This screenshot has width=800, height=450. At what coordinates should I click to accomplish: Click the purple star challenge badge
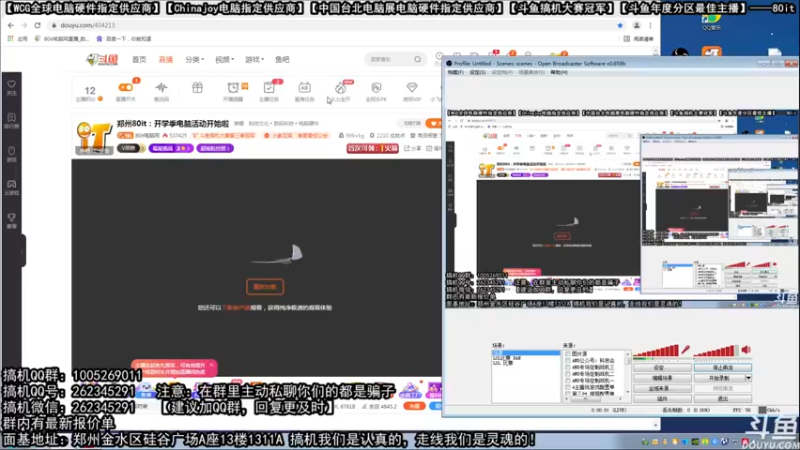coord(171,148)
